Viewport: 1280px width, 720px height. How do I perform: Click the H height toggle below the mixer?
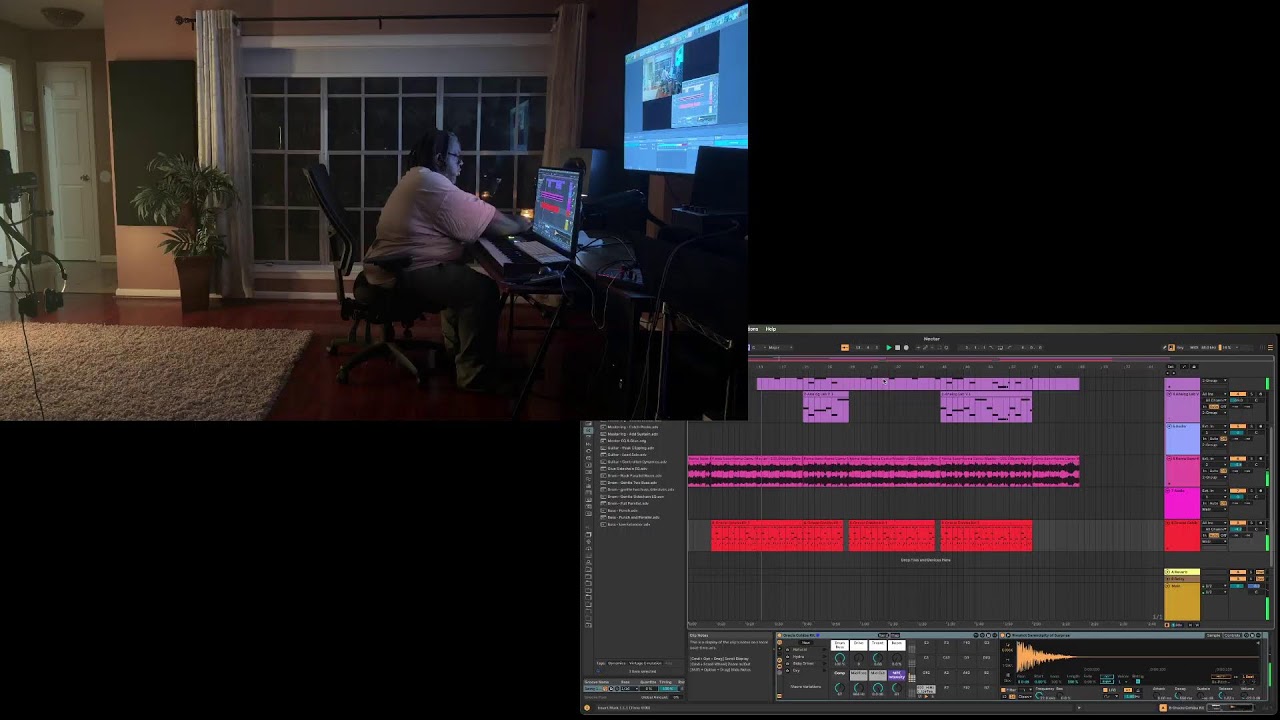(1190, 625)
